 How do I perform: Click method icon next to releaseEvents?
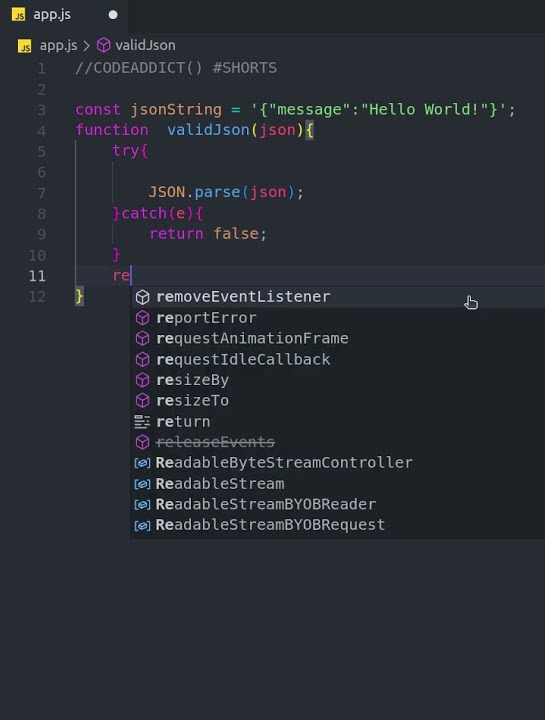[142, 442]
